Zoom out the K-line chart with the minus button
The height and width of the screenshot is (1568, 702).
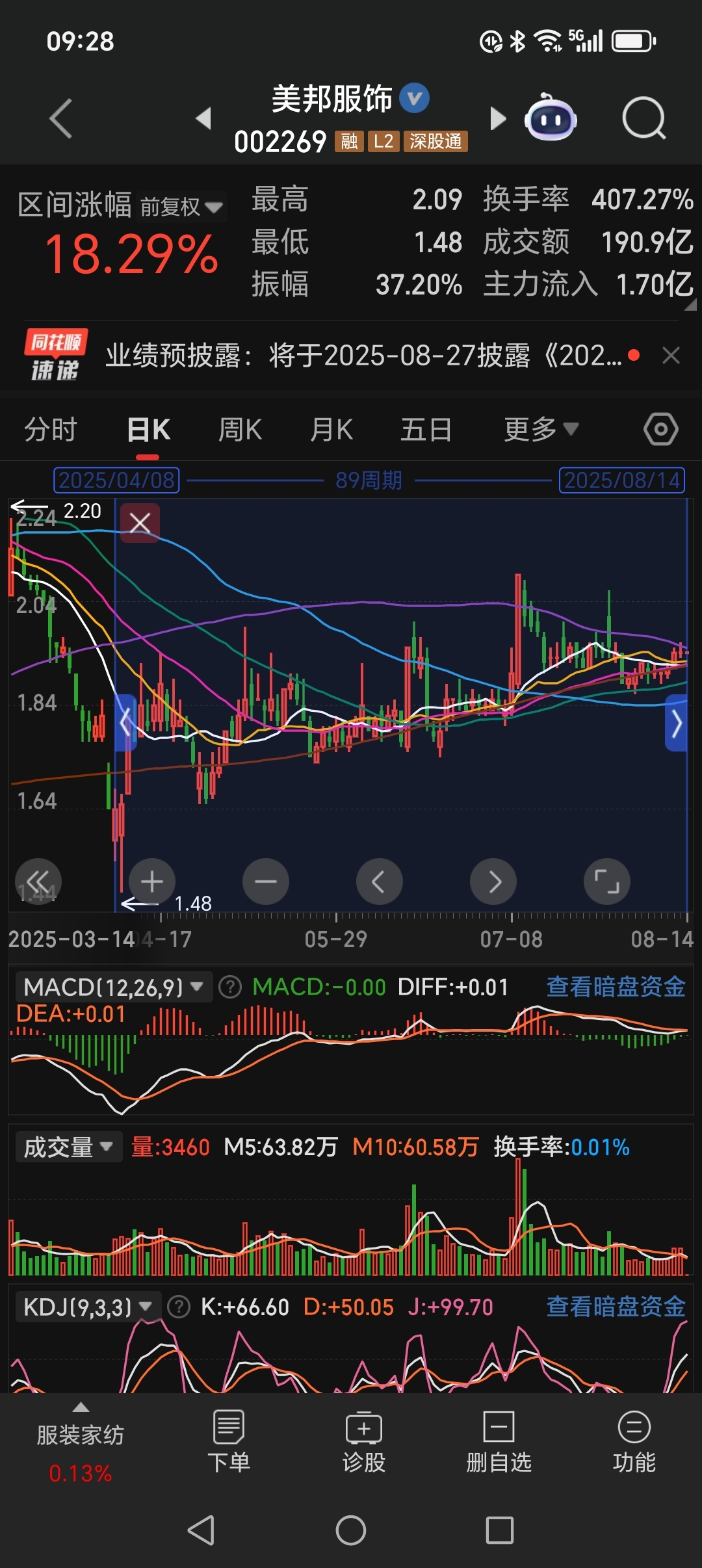point(266,882)
